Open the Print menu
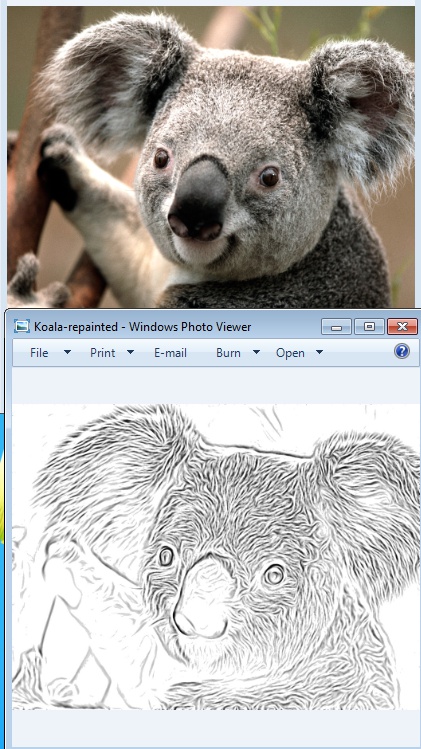 103,353
